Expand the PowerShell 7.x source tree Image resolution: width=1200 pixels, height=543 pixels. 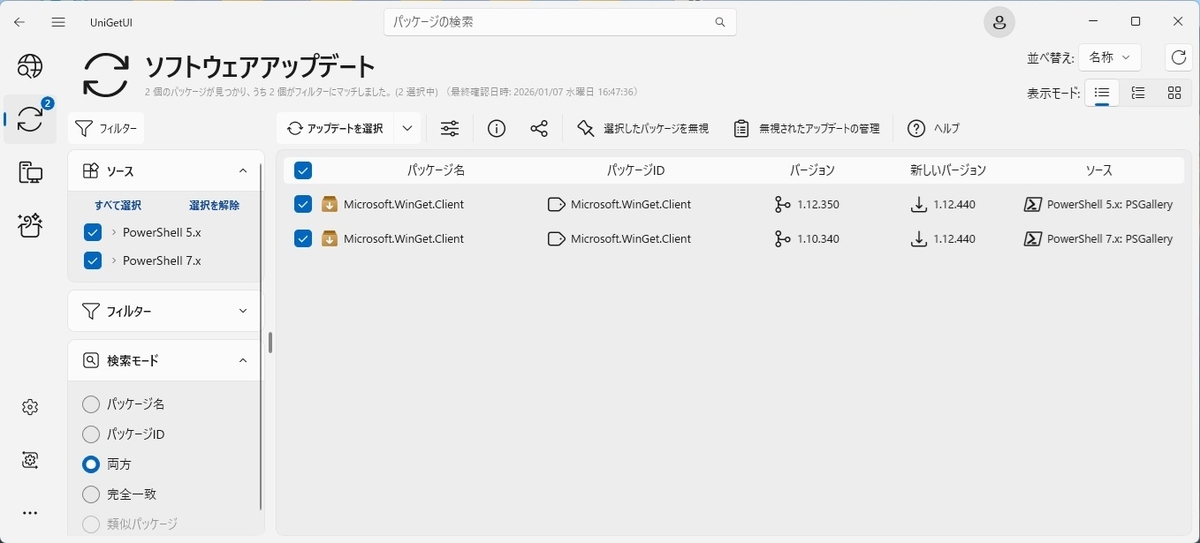[114, 260]
